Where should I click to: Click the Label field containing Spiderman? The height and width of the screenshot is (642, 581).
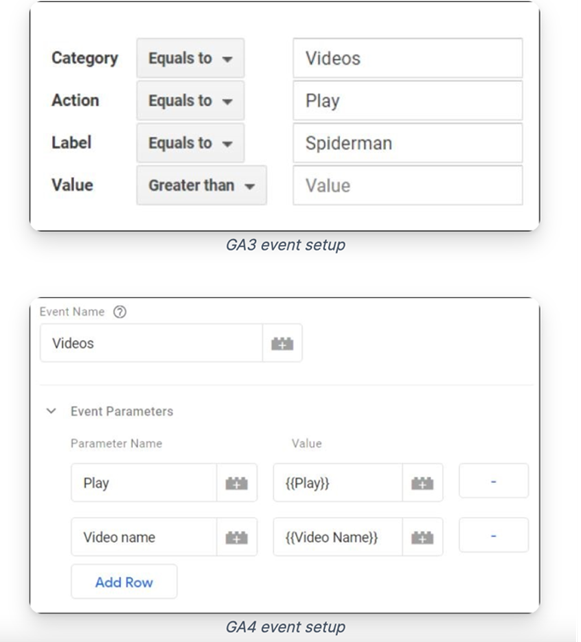tap(408, 143)
